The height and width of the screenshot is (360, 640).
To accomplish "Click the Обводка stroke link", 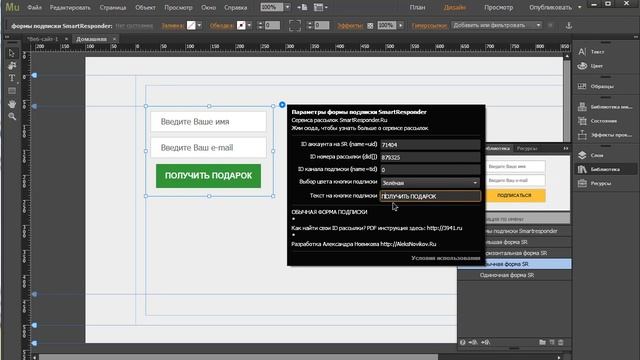I will (222, 26).
